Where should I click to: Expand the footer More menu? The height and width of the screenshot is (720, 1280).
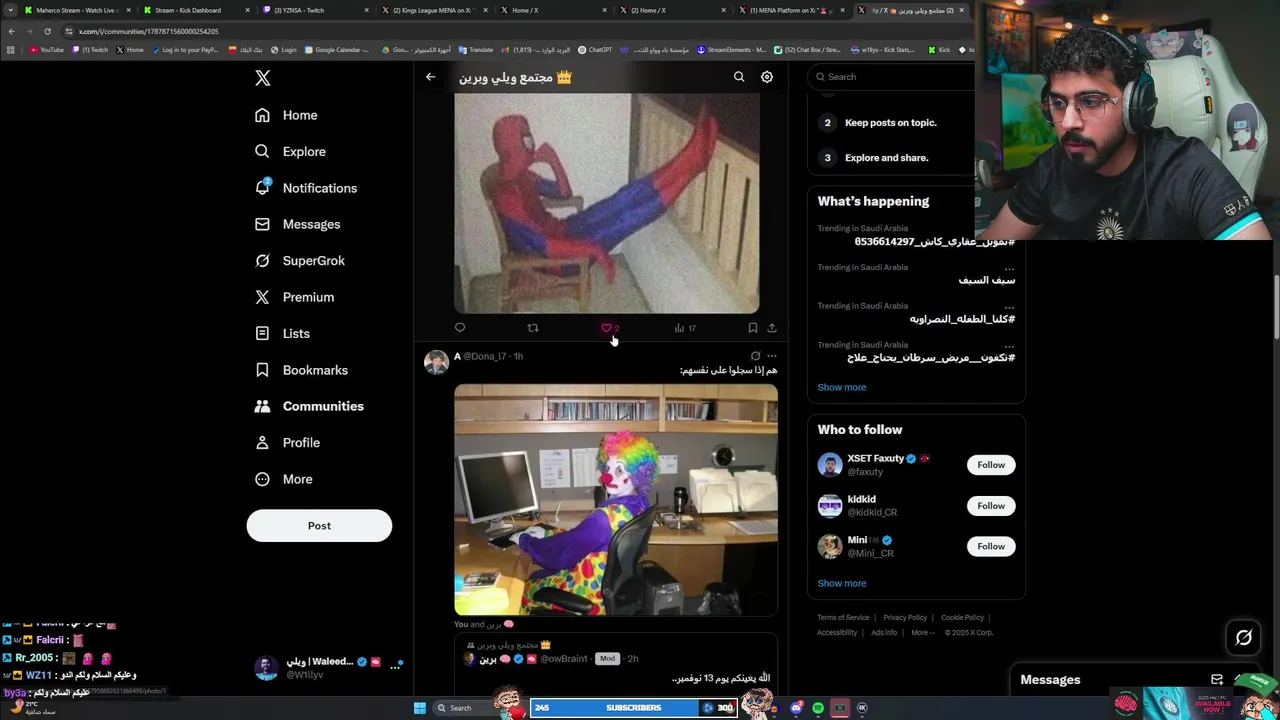[x=923, y=633]
